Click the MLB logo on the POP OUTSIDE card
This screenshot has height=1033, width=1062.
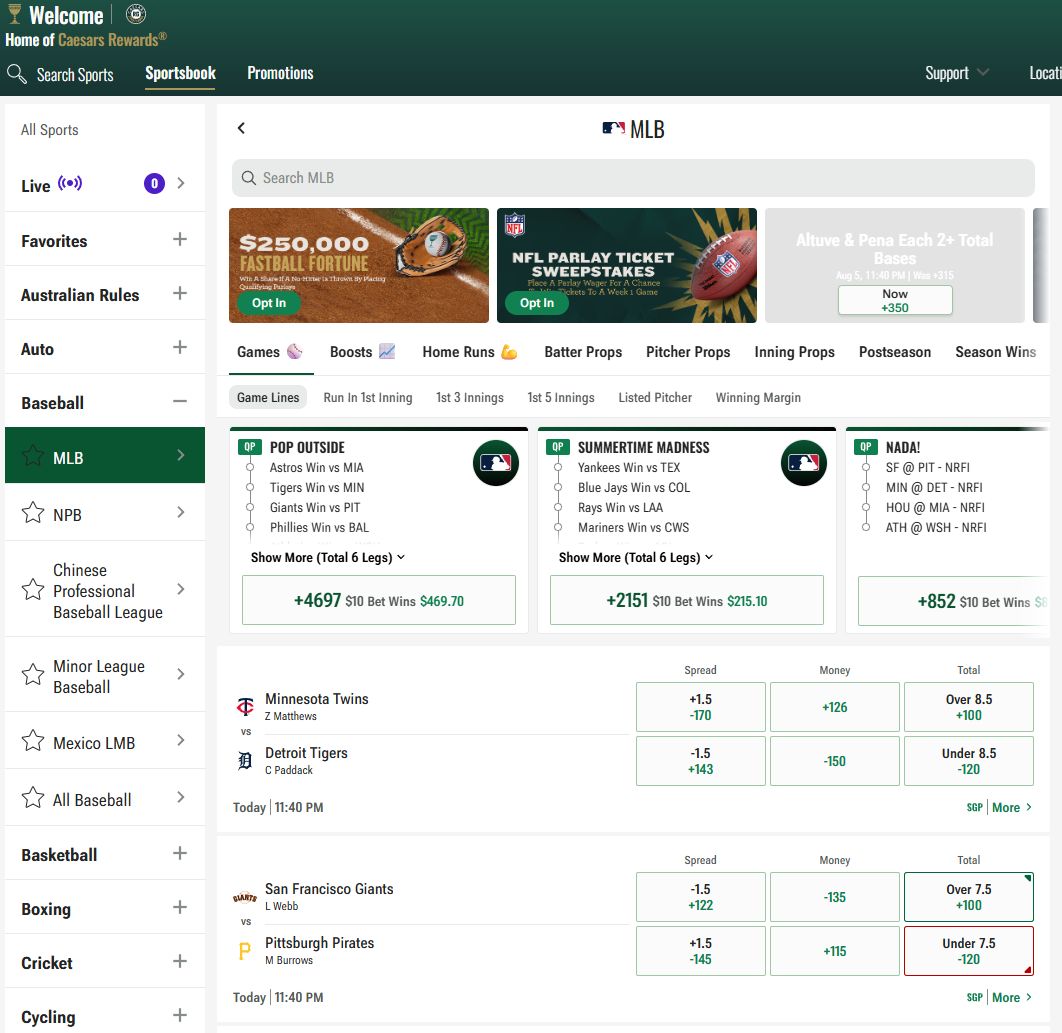point(495,463)
